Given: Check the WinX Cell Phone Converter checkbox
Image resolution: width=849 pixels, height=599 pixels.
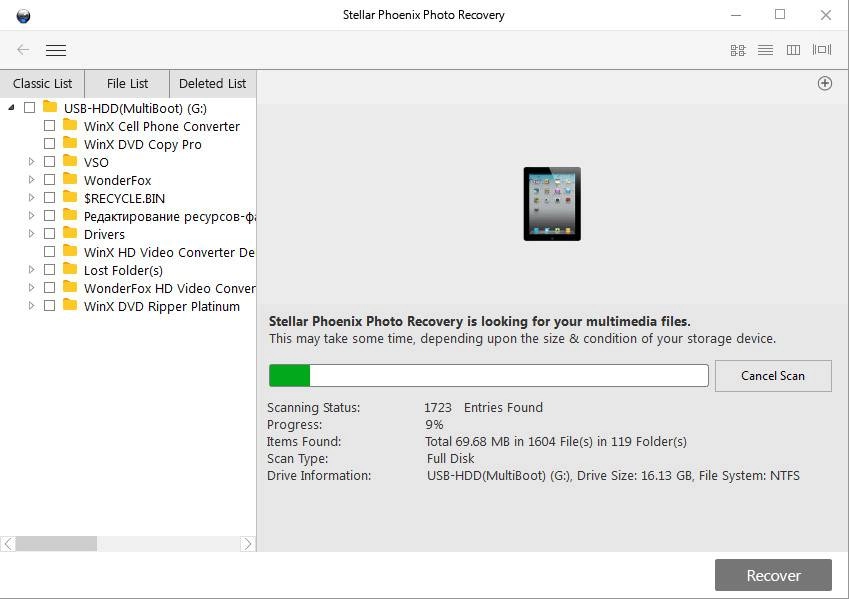Looking at the screenshot, I should tap(49, 126).
